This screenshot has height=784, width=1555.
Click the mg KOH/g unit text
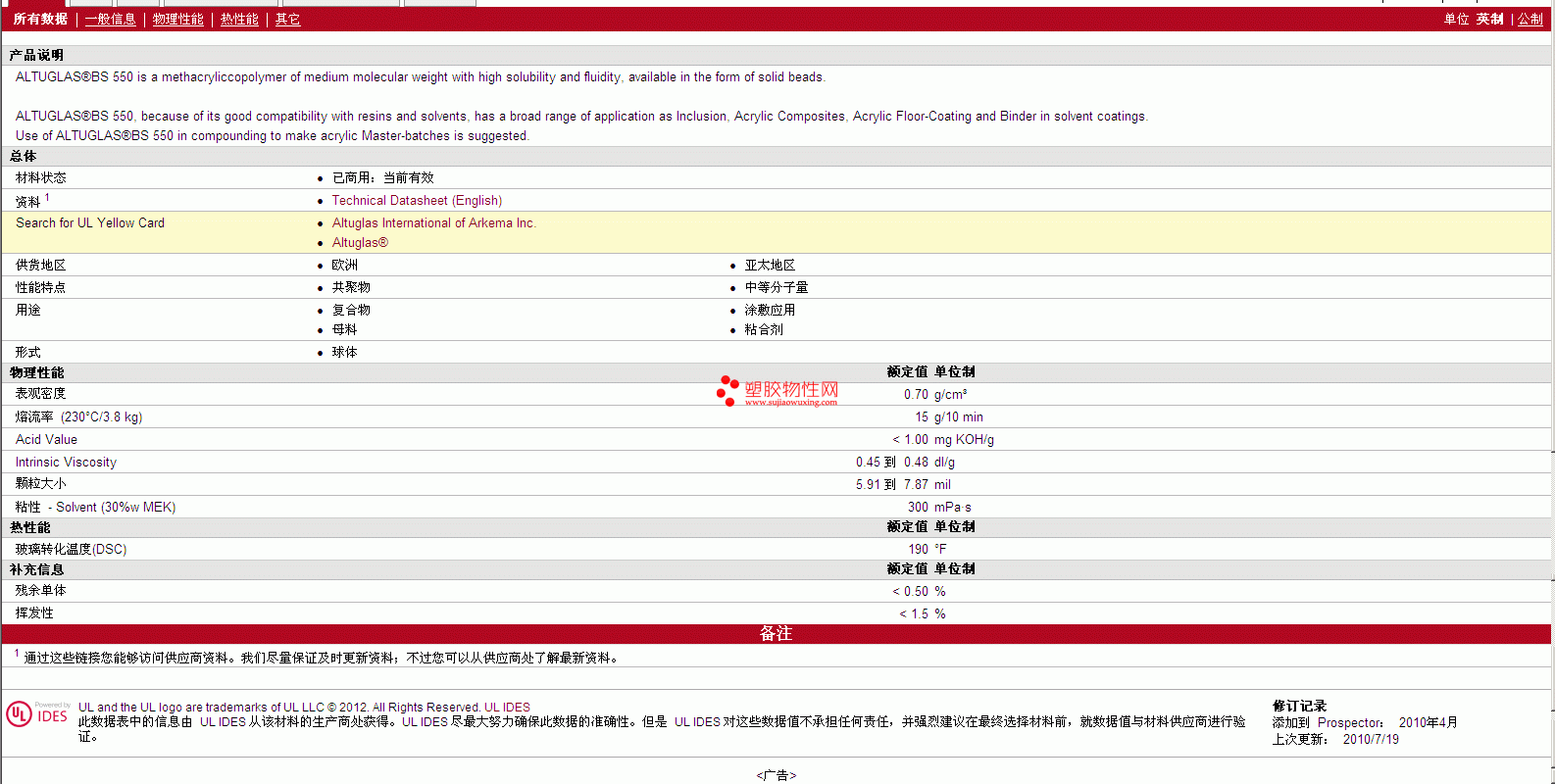(964, 439)
